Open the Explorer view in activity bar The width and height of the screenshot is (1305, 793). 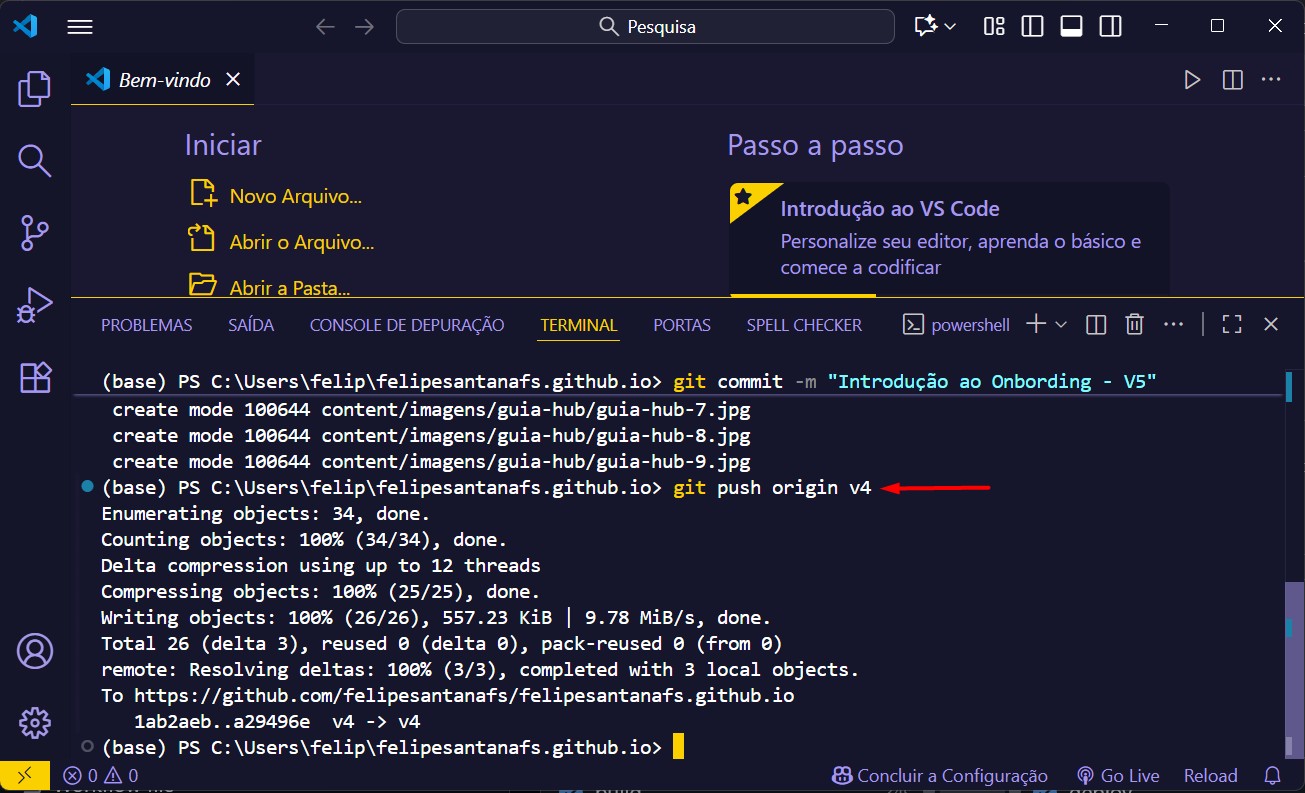pos(35,89)
